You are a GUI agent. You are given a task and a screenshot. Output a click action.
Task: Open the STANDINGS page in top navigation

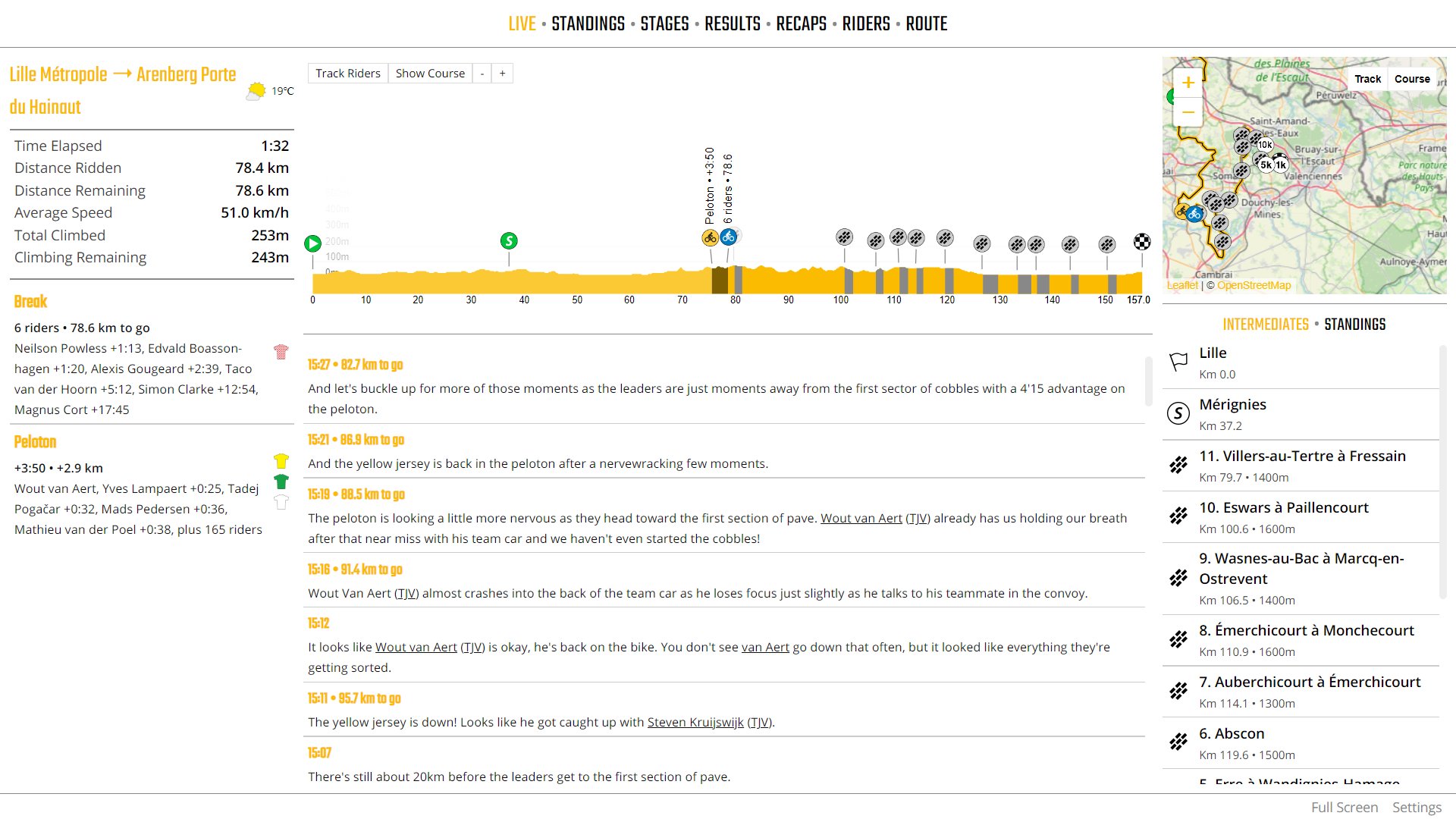[x=588, y=24]
